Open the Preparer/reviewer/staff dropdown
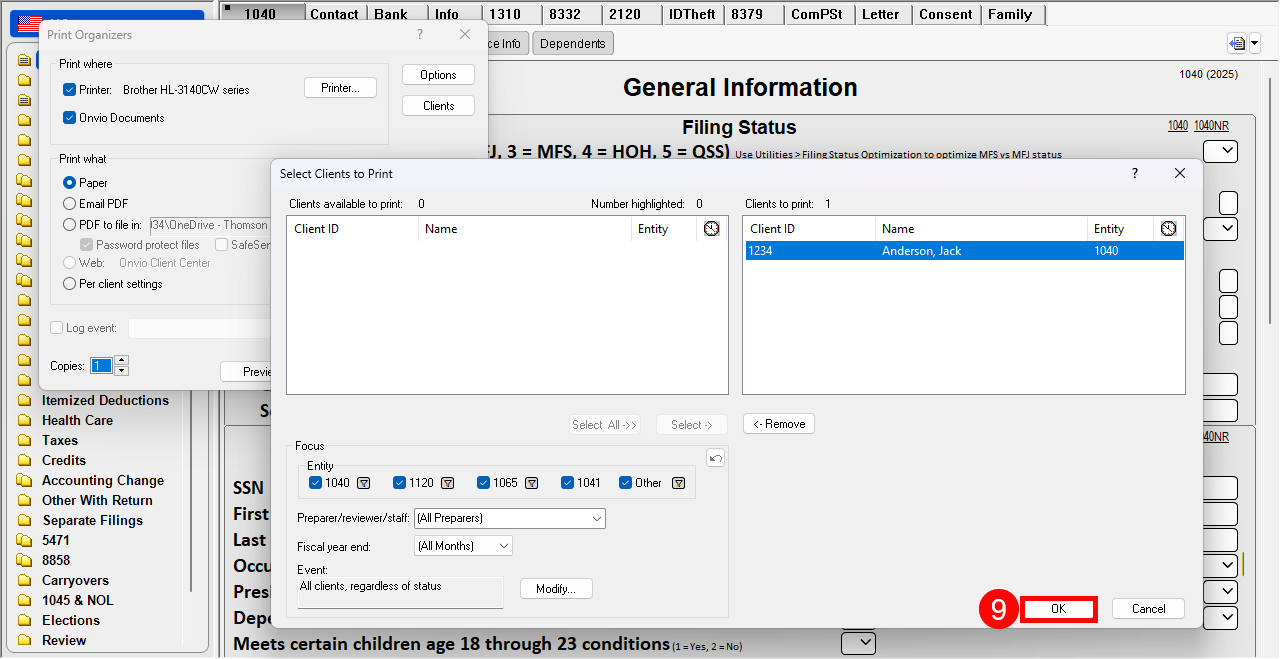1280x659 pixels. [510, 518]
